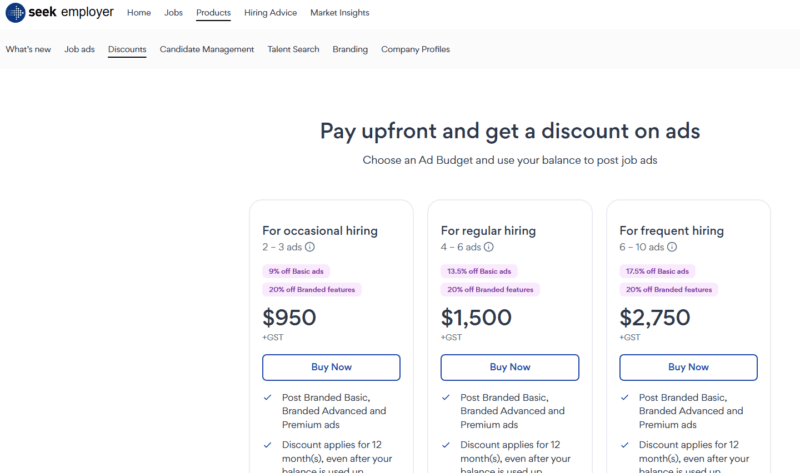Open the Talent Search tab

(293, 49)
